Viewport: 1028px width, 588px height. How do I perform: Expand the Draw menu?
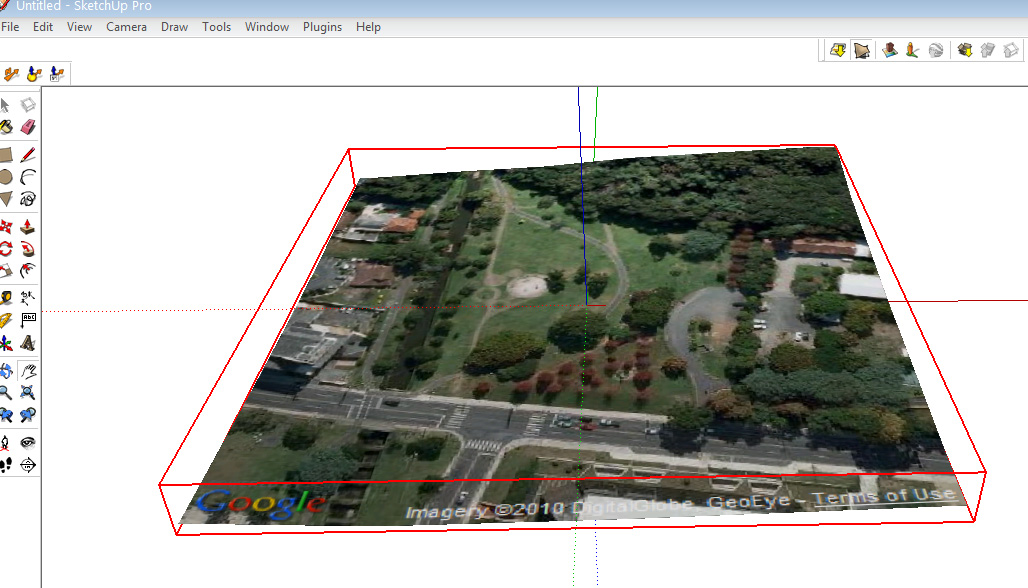174,27
